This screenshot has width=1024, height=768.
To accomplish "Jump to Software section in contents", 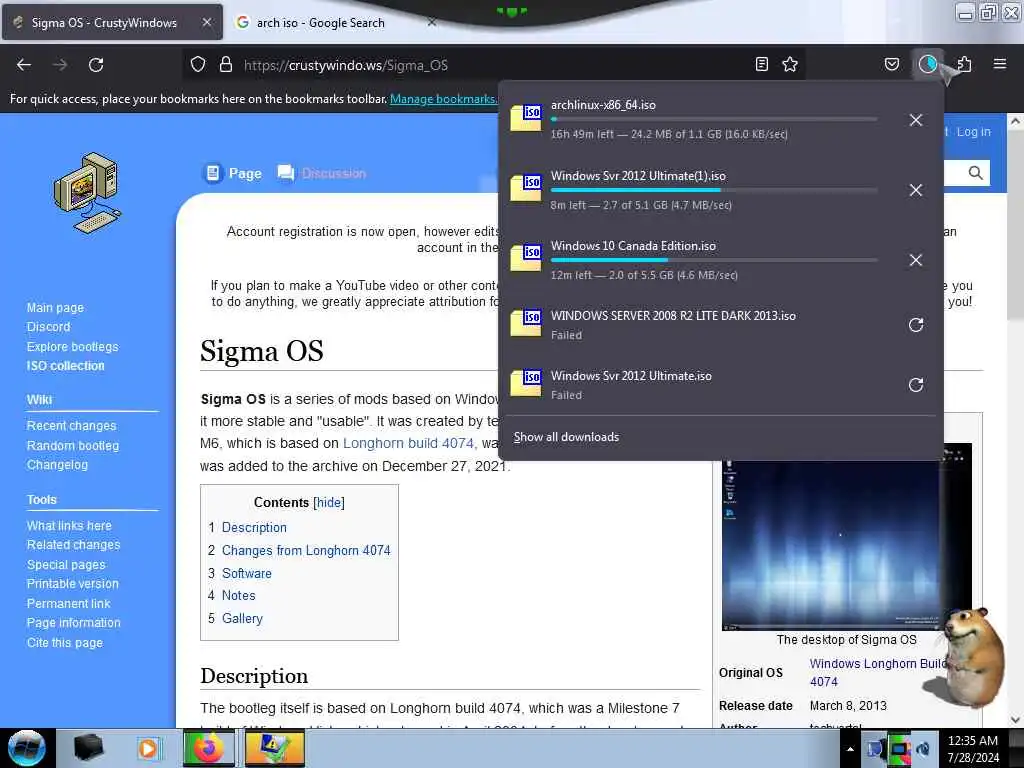I will point(247,573).
